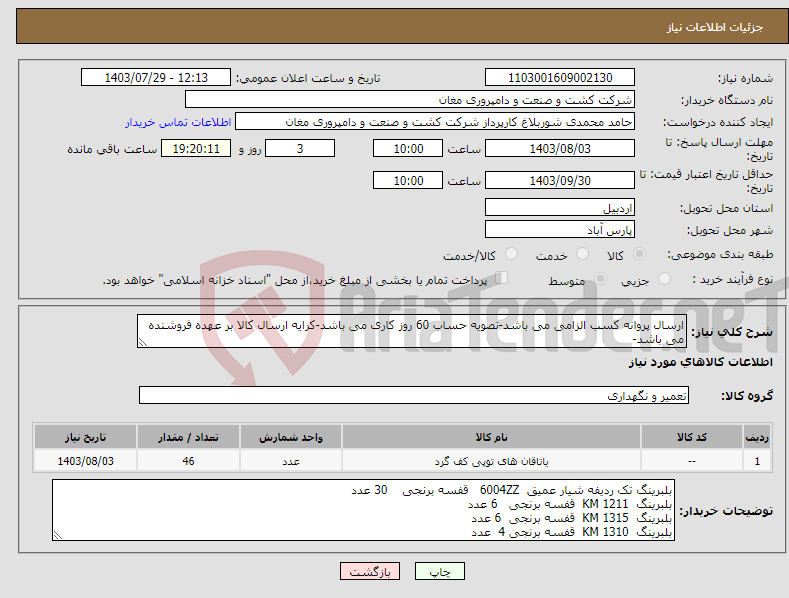The height and width of the screenshot is (598, 789).
Task: Click the delivery city field پارس آباد
Action: 560,230
